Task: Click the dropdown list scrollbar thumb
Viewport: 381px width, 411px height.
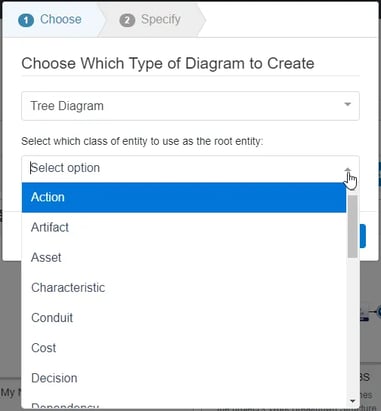Action: point(352,227)
